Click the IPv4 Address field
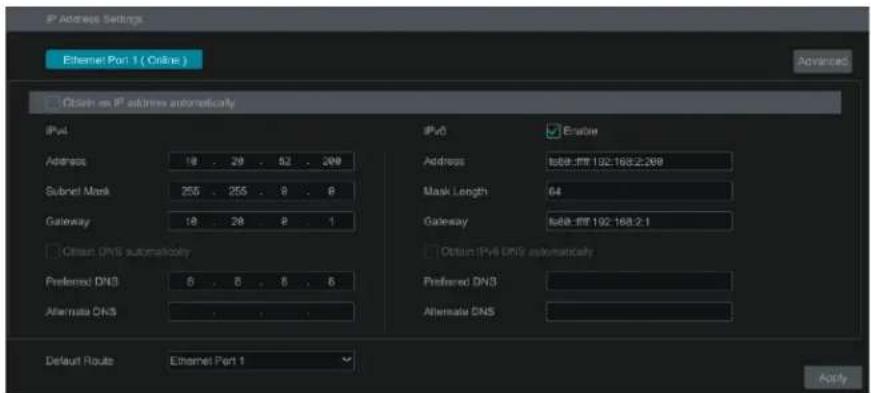871x393 pixels. [261, 161]
